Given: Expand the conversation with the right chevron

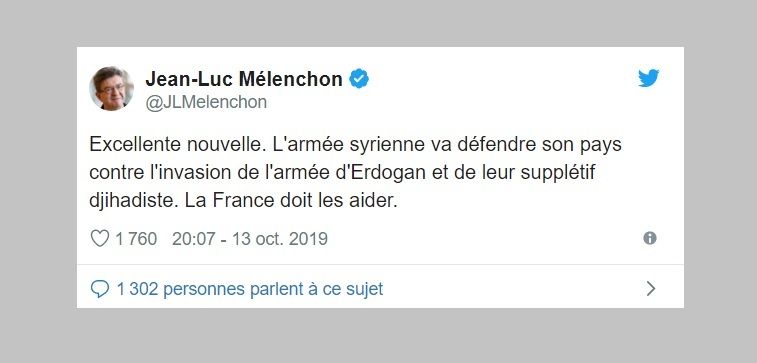Looking at the screenshot, I should 651,289.
